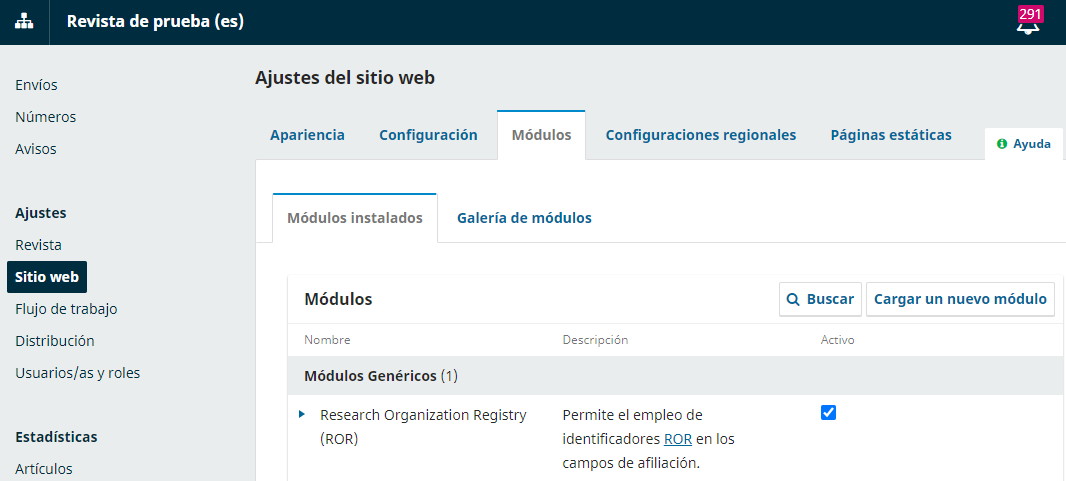Open the Configuración tab
Image resolution: width=1066 pixels, height=481 pixels.
pos(428,135)
